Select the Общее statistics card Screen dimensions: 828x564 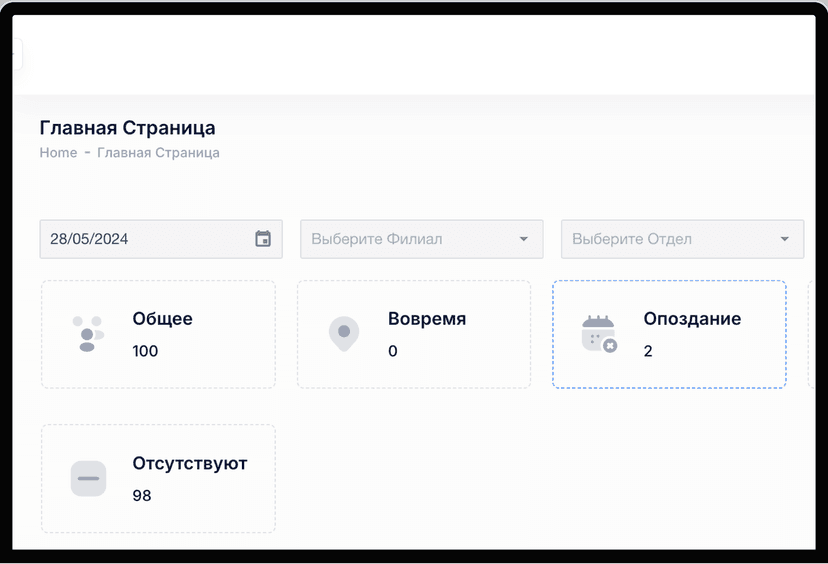(158, 334)
